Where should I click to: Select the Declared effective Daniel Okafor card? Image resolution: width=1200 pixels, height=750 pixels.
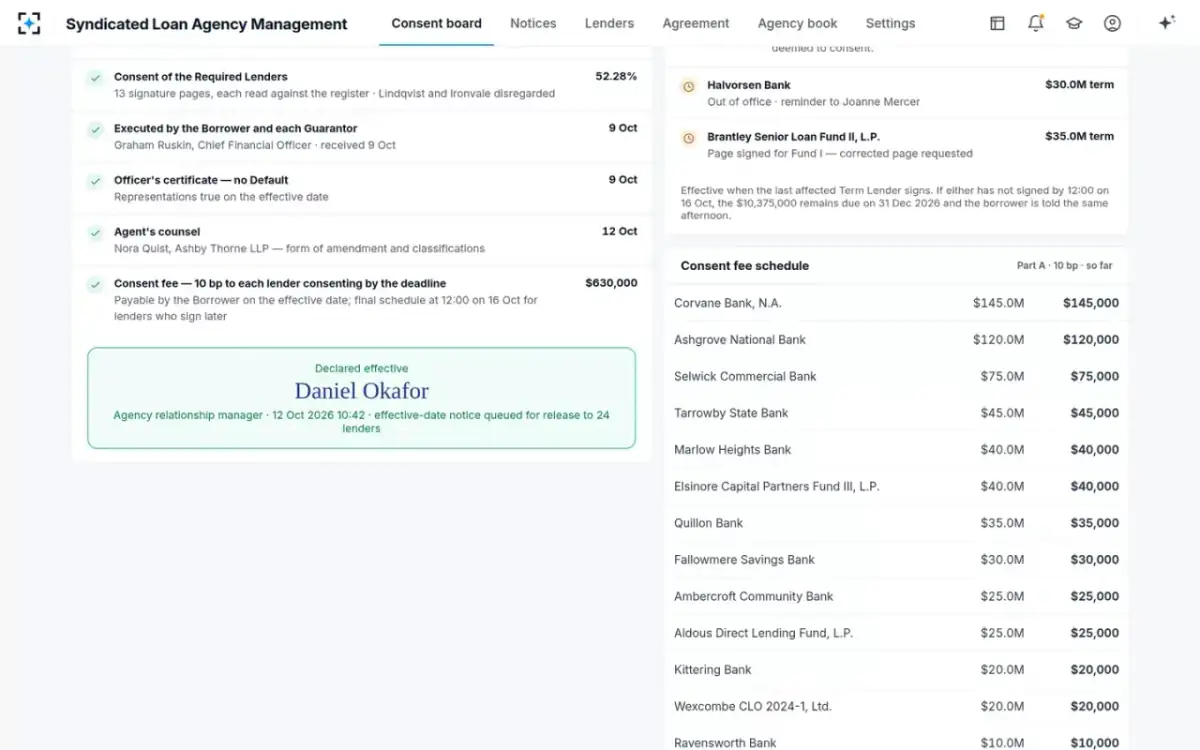[x=361, y=398]
